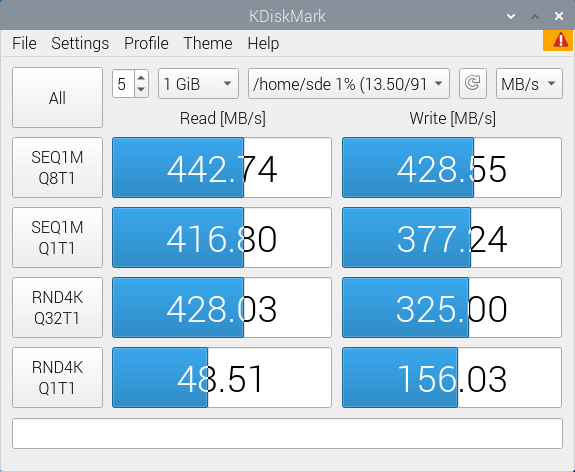The image size is (575, 472).
Task: Start the SEQ1M Q1T1 benchmark
Action: coord(58,238)
